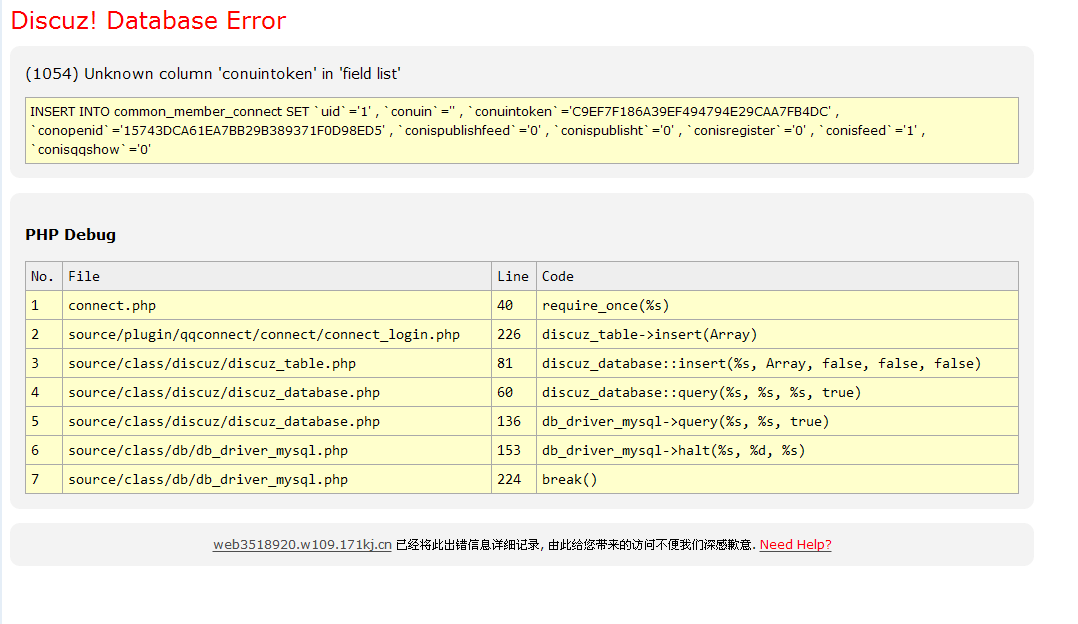Screen dimensions: 1078x624
Task: Select the discuz_table->insert(Array) code cell
Action: click(649, 334)
